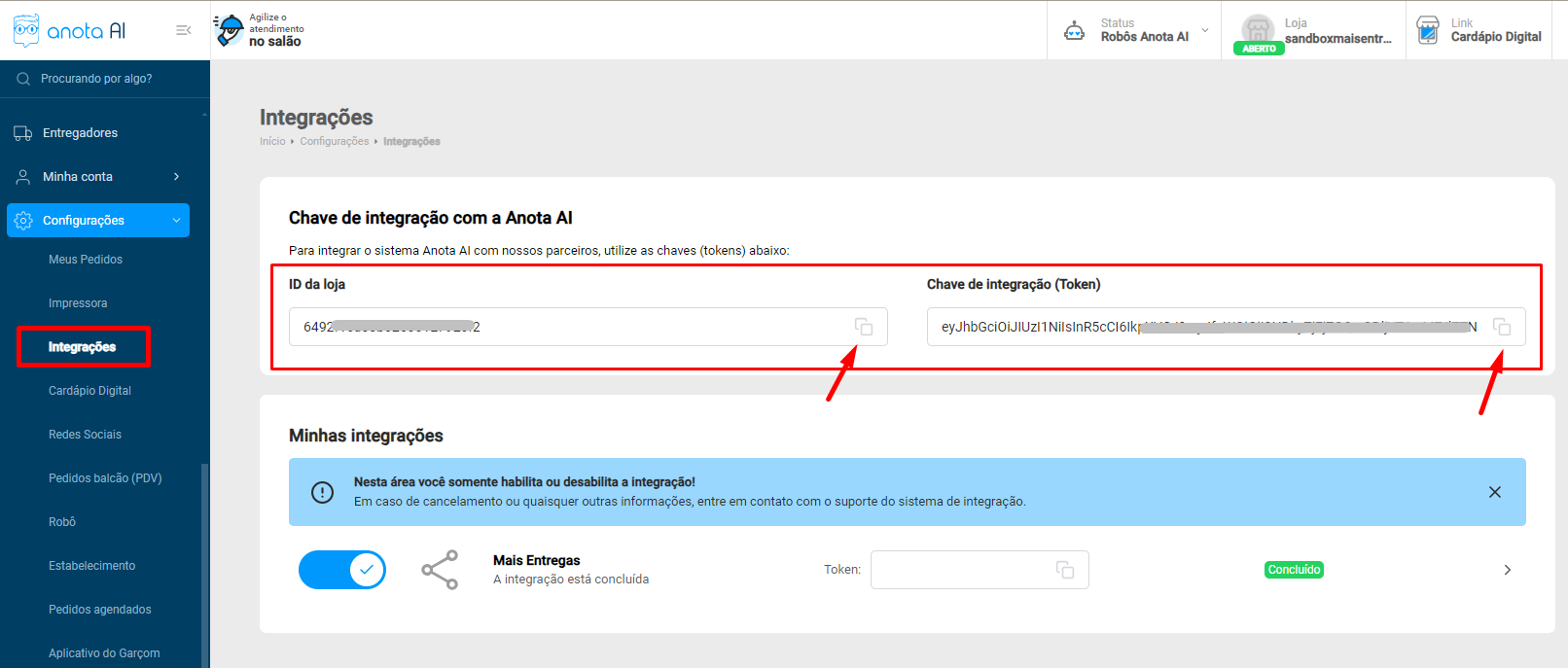Viewport: 1568px width, 668px height.
Task: Click the Mais Entregas share icon
Action: click(440, 570)
